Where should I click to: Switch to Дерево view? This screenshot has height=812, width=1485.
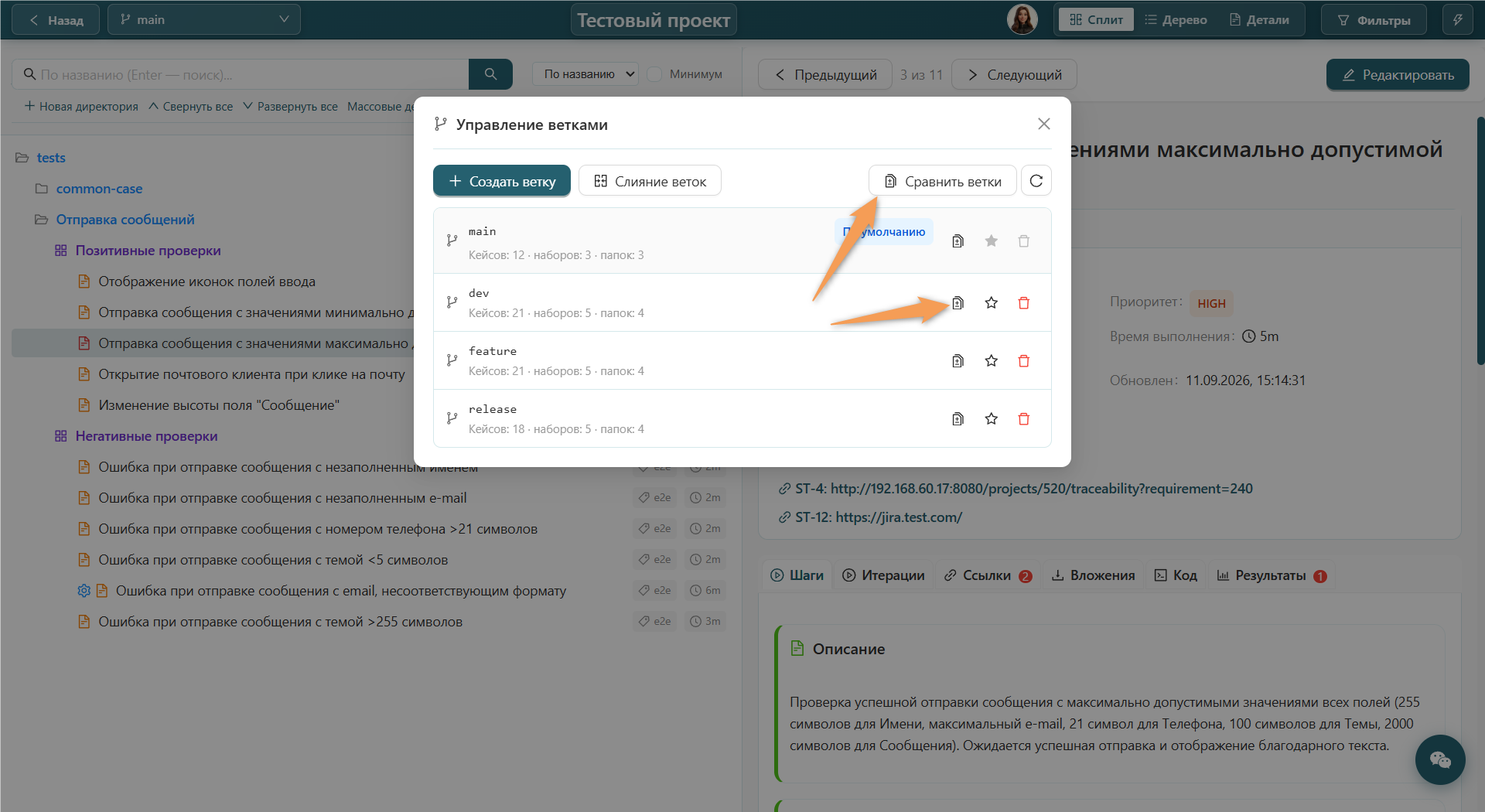click(1176, 19)
